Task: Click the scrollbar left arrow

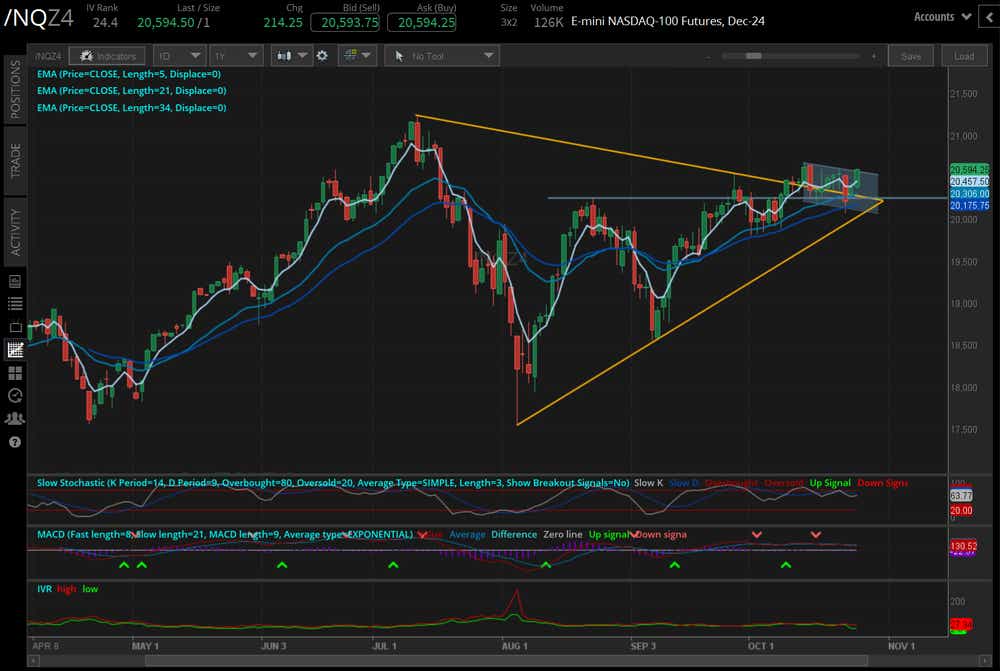Action: [33, 661]
